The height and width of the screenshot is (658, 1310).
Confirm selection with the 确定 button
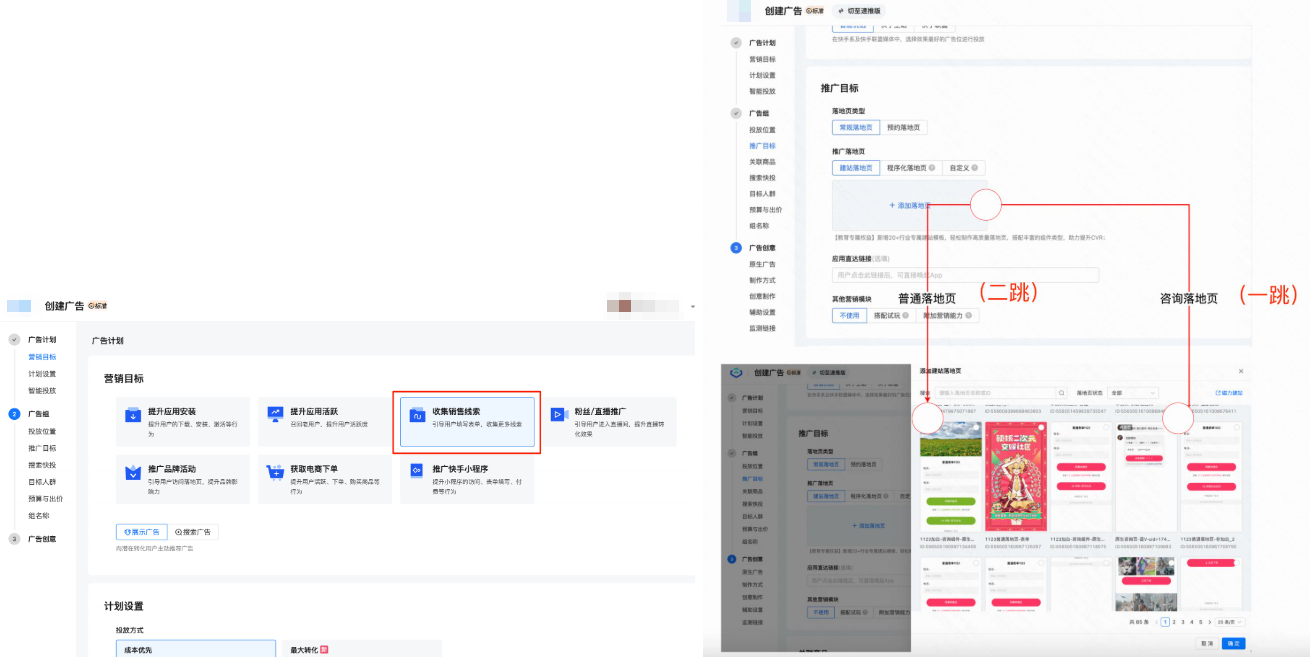click(x=1233, y=644)
